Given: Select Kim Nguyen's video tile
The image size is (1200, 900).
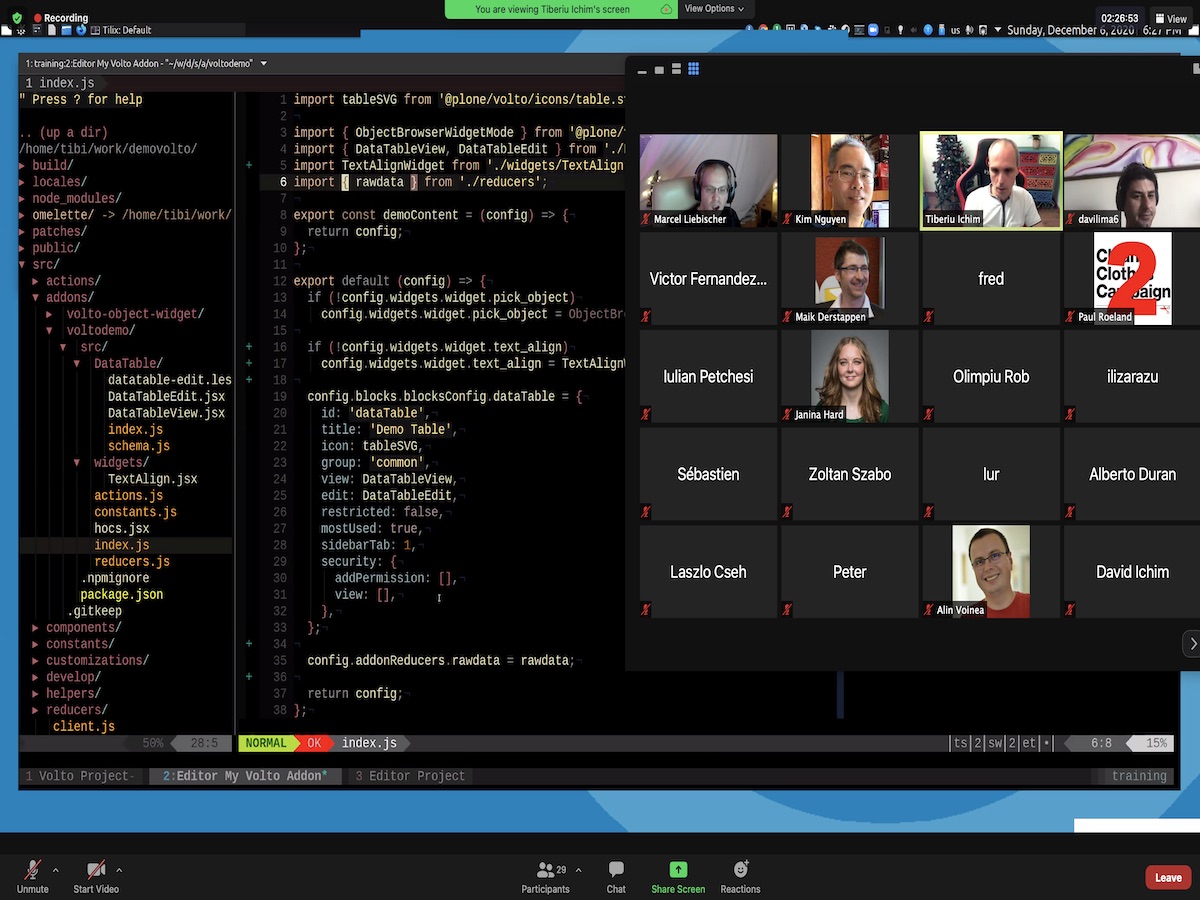Looking at the screenshot, I should pos(849,181).
